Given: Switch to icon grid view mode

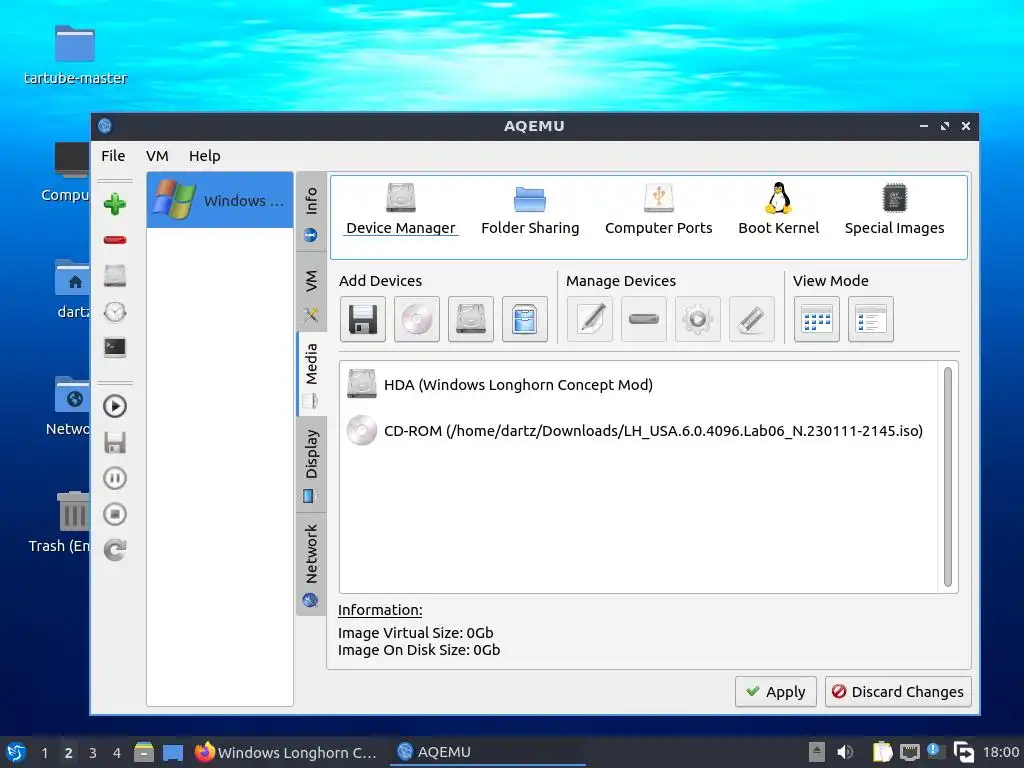Looking at the screenshot, I should [x=816, y=319].
